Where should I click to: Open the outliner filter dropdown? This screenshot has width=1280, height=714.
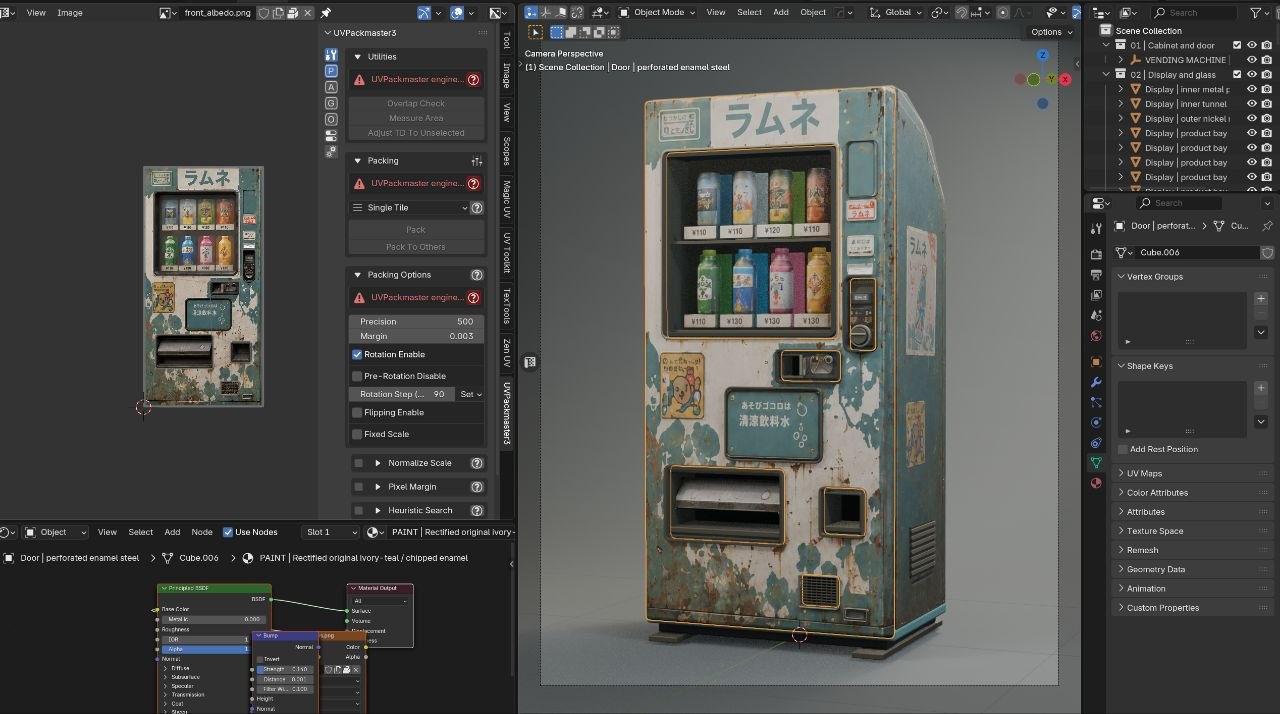coord(1261,12)
